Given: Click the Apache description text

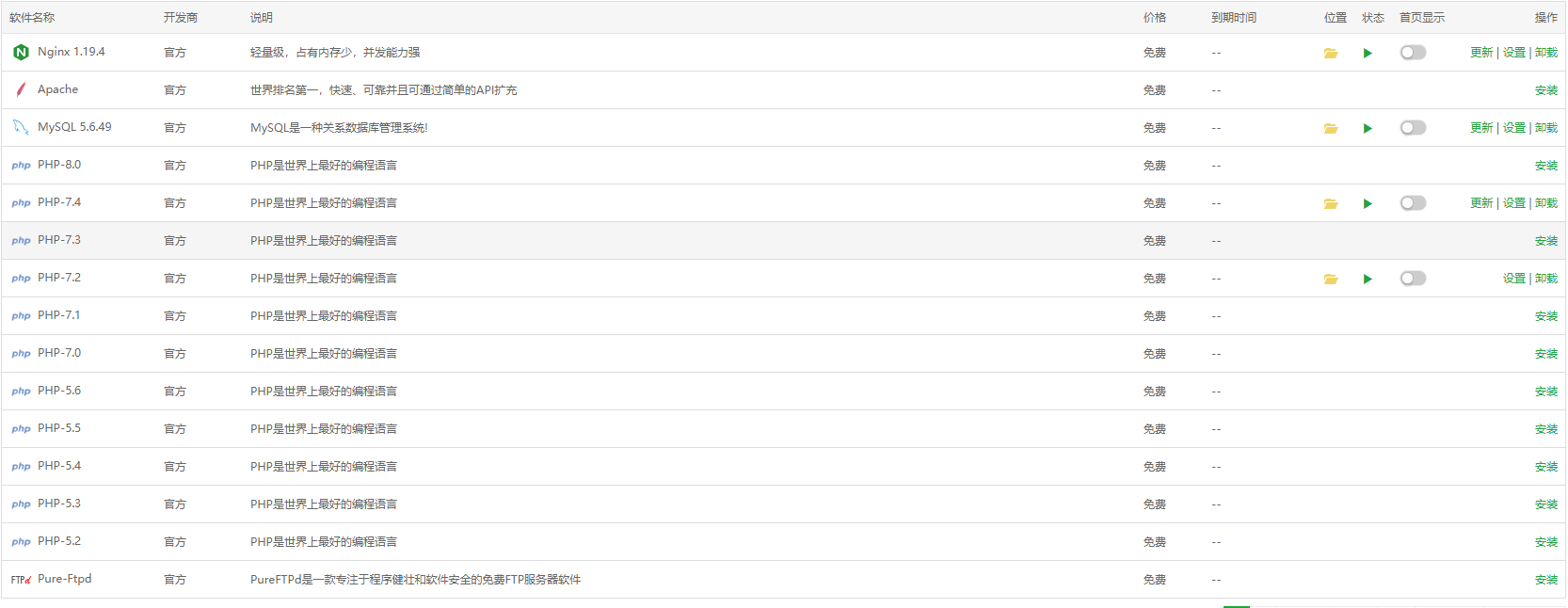Looking at the screenshot, I should 384,90.
